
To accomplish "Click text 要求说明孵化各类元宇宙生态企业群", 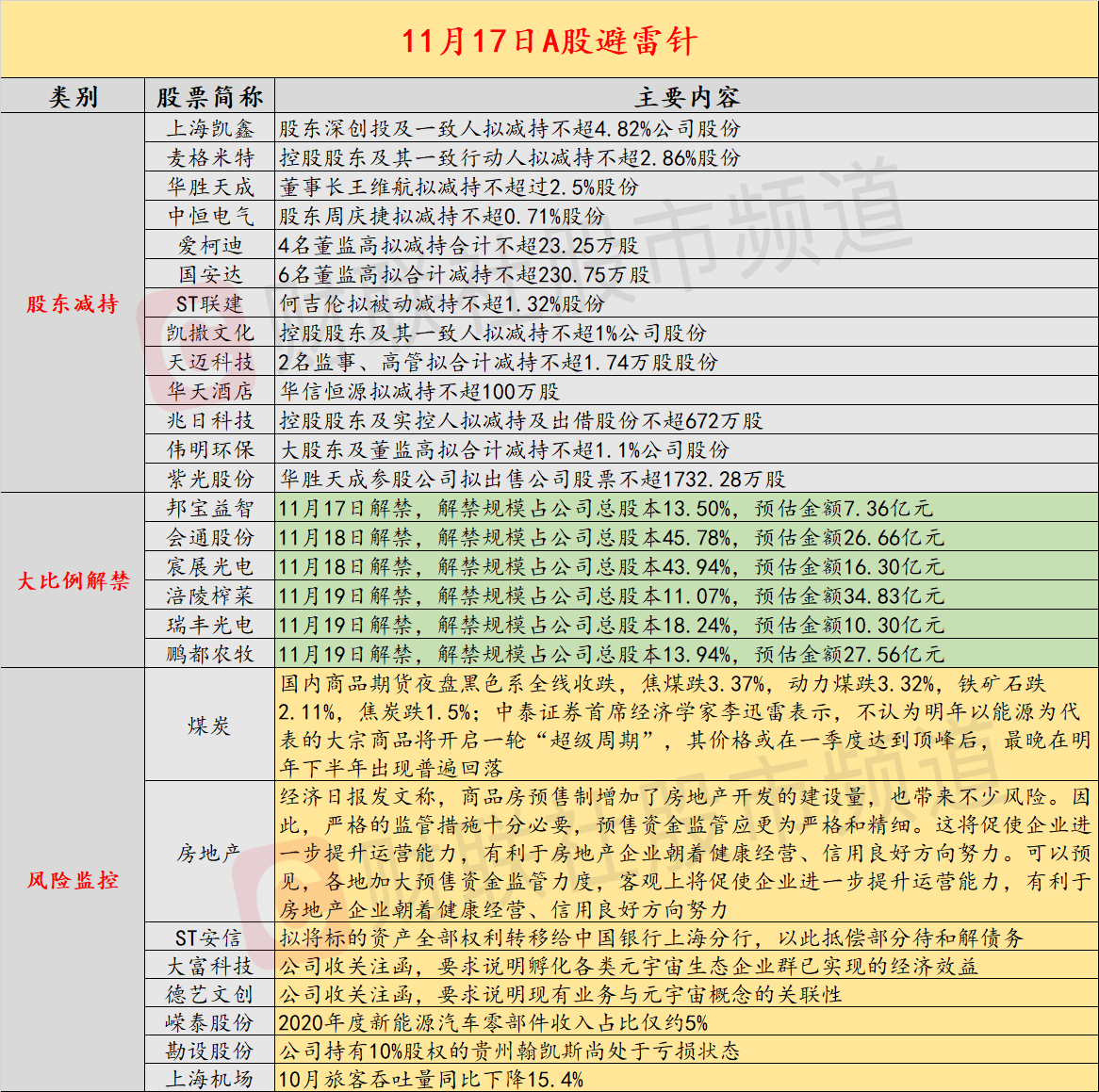I will point(595,966).
